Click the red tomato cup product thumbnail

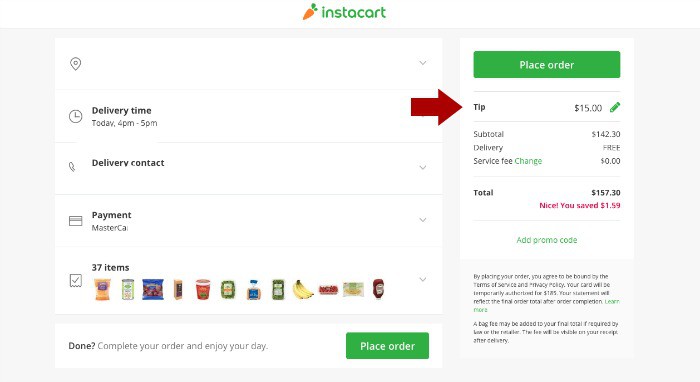pos(203,289)
